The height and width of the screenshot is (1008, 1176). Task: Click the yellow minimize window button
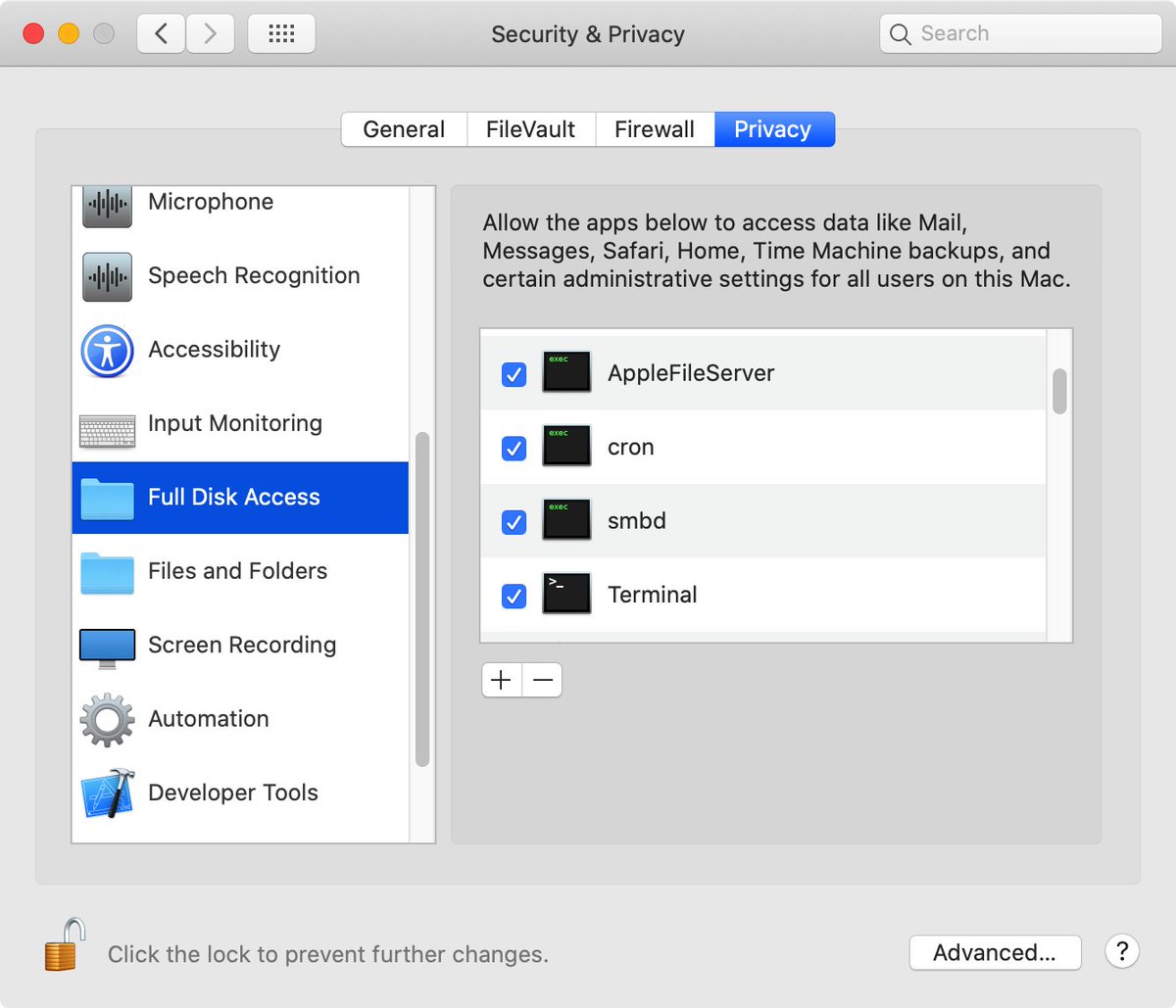pyautogui.click(x=69, y=34)
